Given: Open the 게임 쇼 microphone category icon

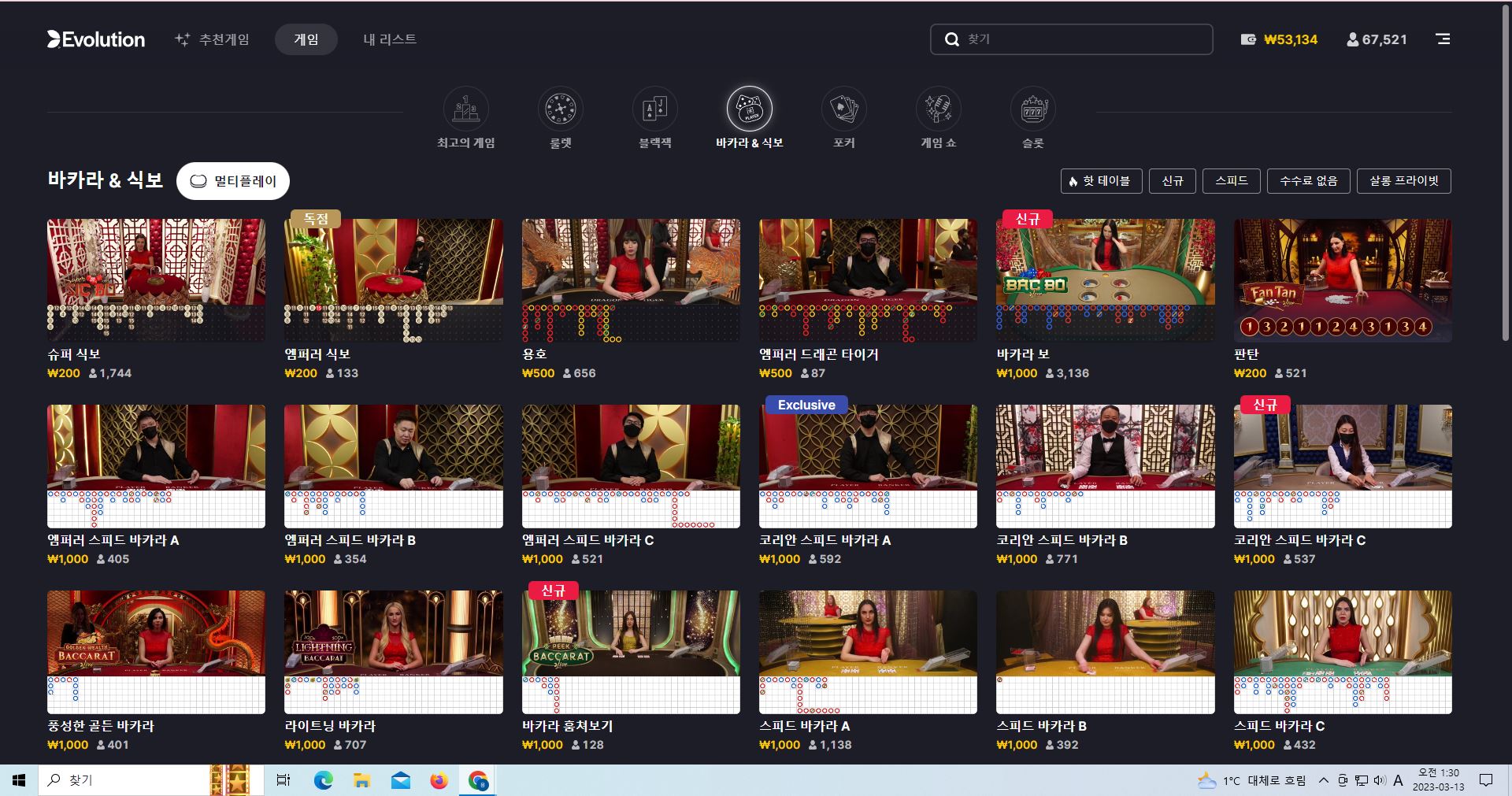Looking at the screenshot, I should [x=938, y=109].
